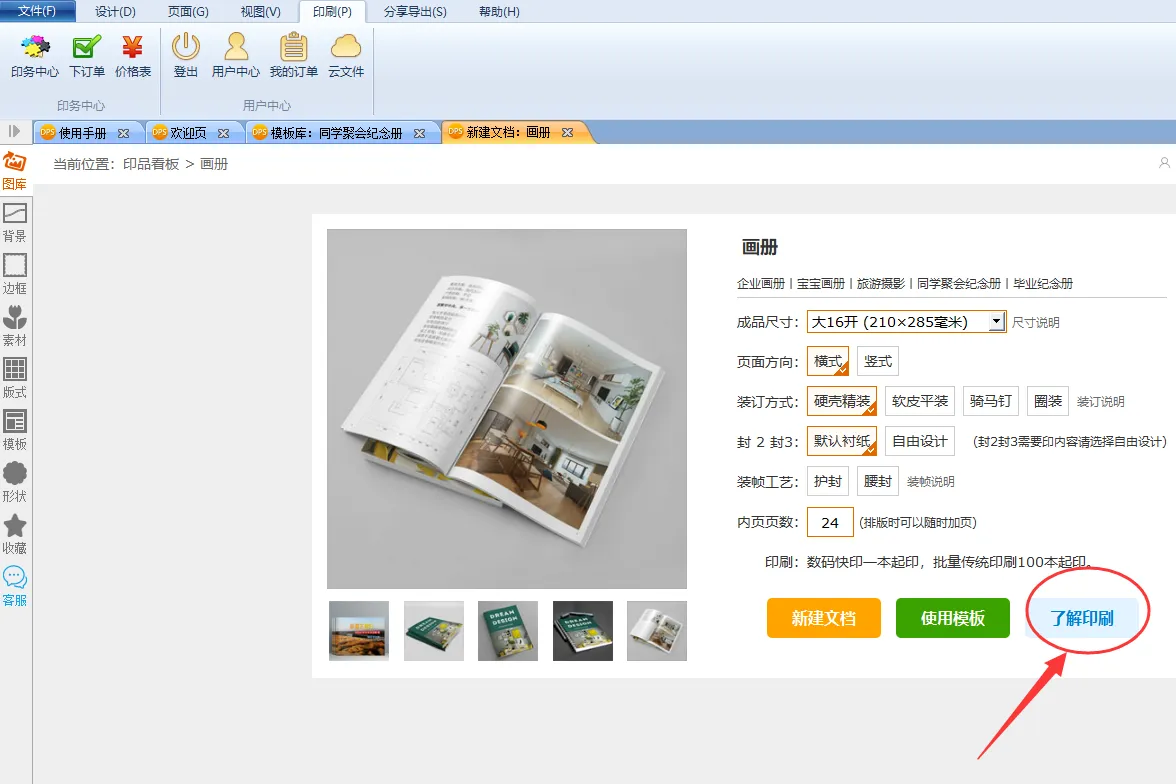Open the 客服 customer service sidebar icon
The height and width of the screenshot is (784, 1176).
pos(15,586)
